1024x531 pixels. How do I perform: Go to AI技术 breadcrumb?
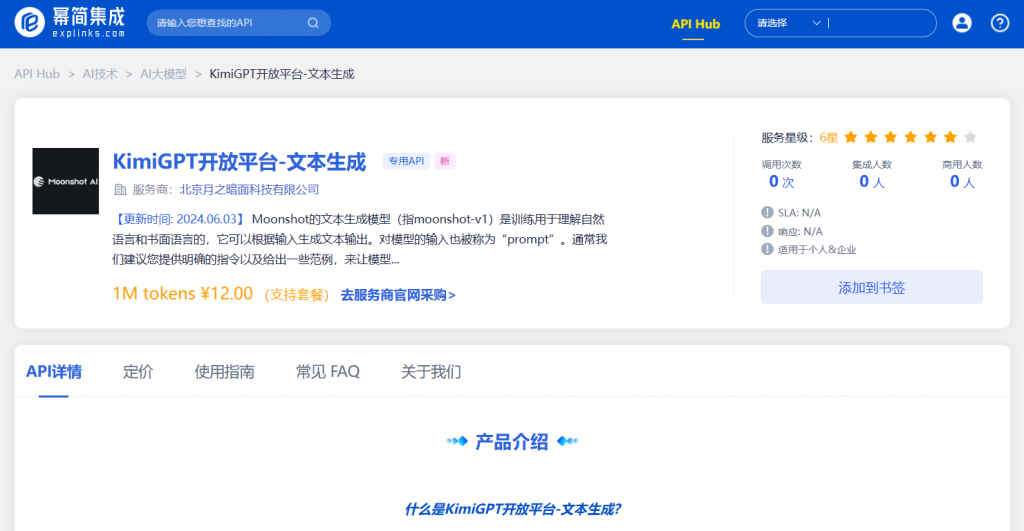100,74
